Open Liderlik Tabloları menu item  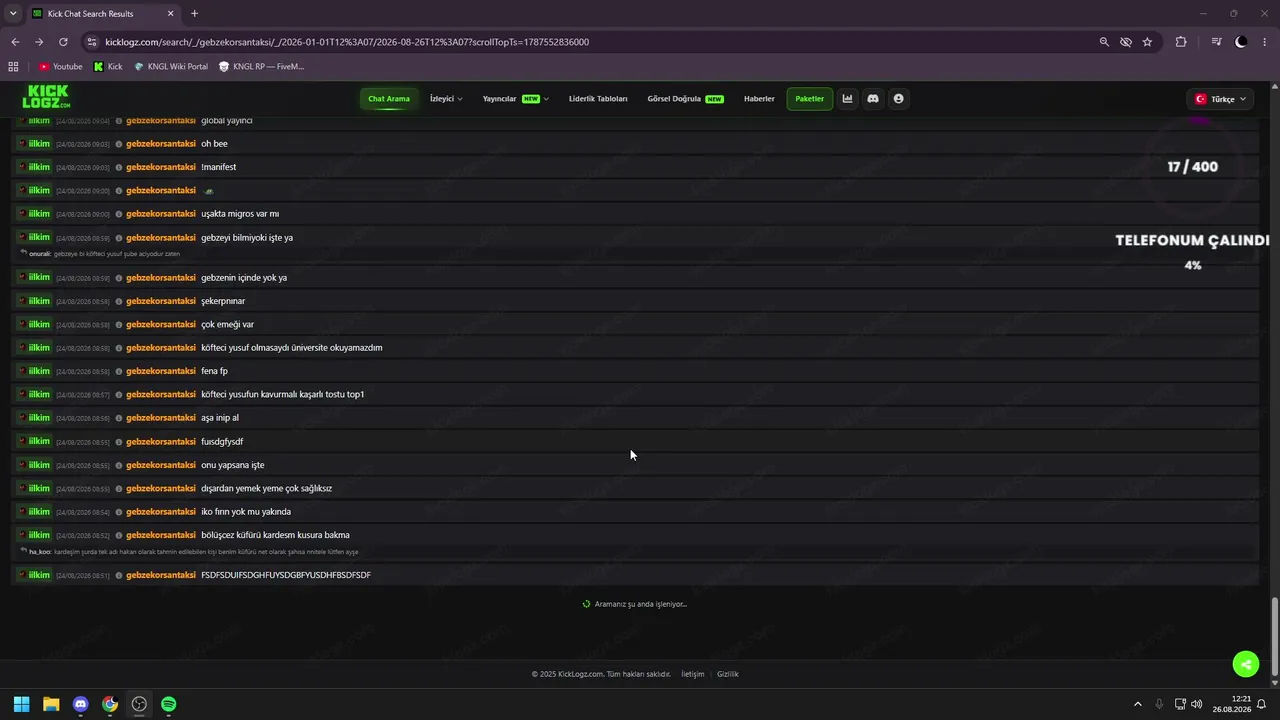[598, 99]
